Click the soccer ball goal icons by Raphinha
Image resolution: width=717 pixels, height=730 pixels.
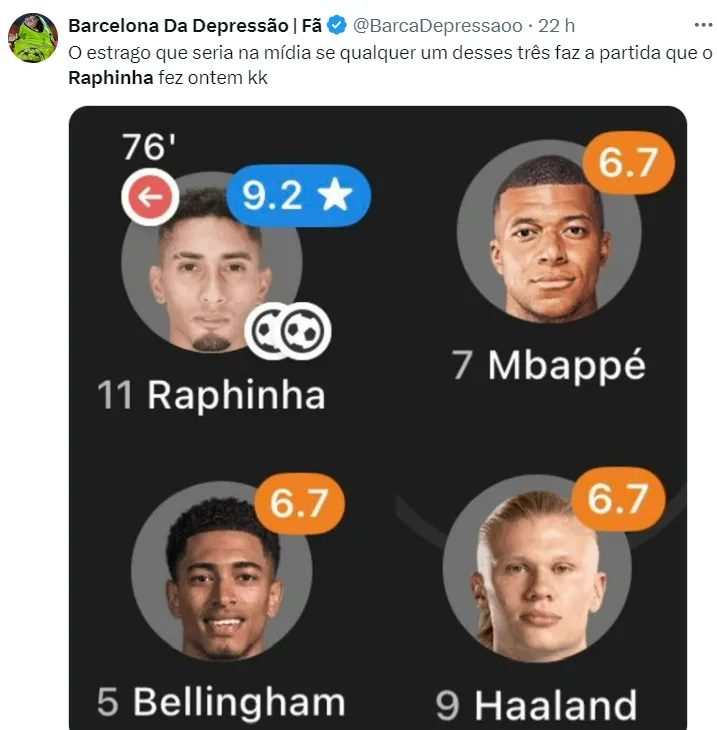pos(289,331)
